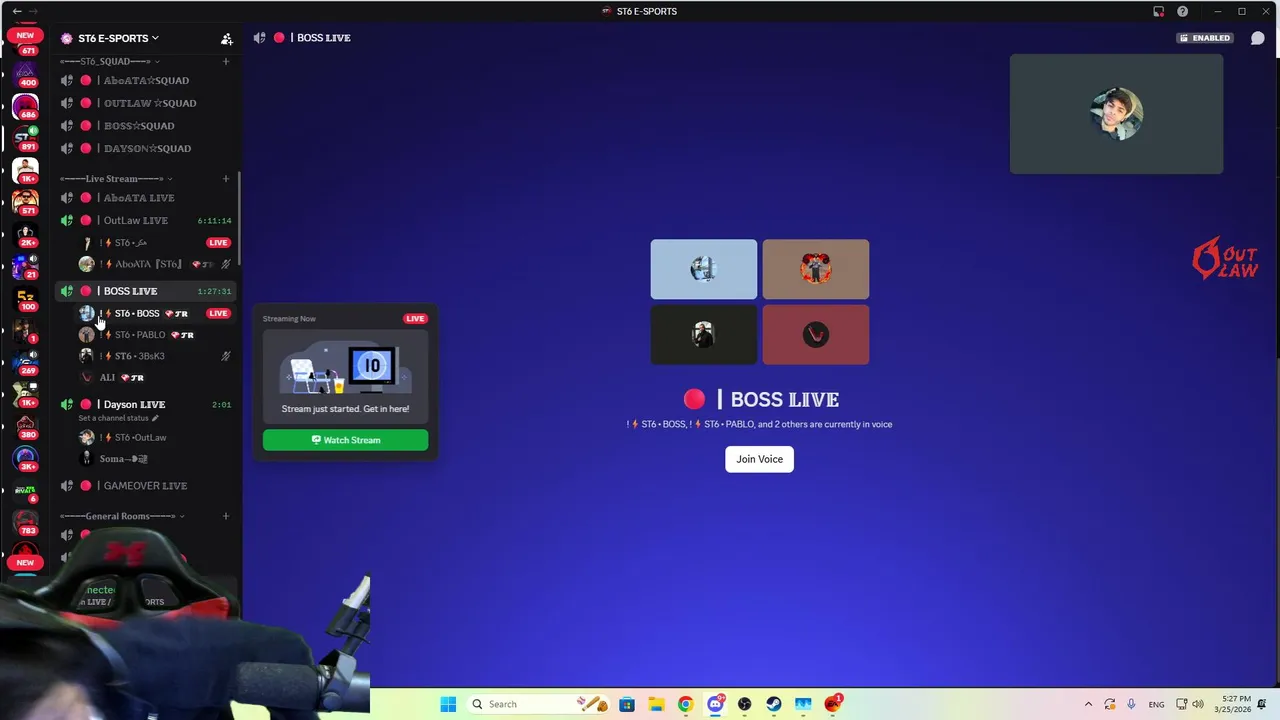1280x720 pixels.
Task: Click the taskbar Search box
Action: click(x=540, y=704)
